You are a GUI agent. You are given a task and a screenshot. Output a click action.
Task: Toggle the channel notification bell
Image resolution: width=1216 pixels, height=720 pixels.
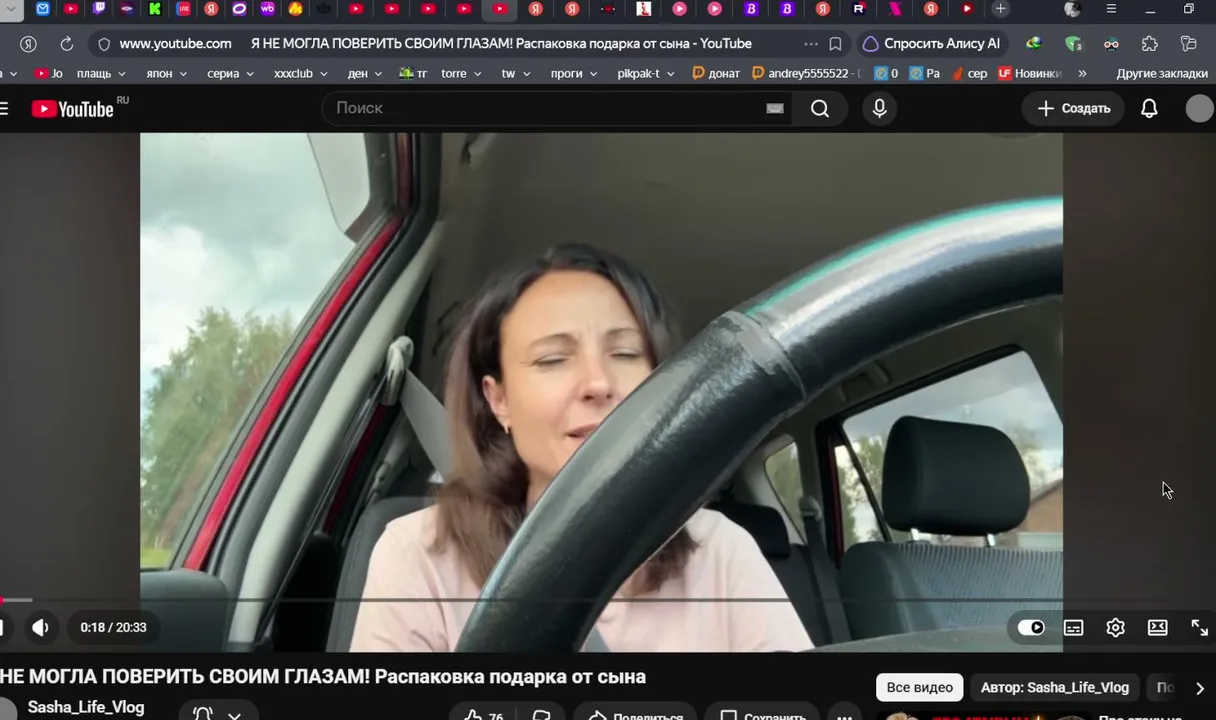coord(203,714)
